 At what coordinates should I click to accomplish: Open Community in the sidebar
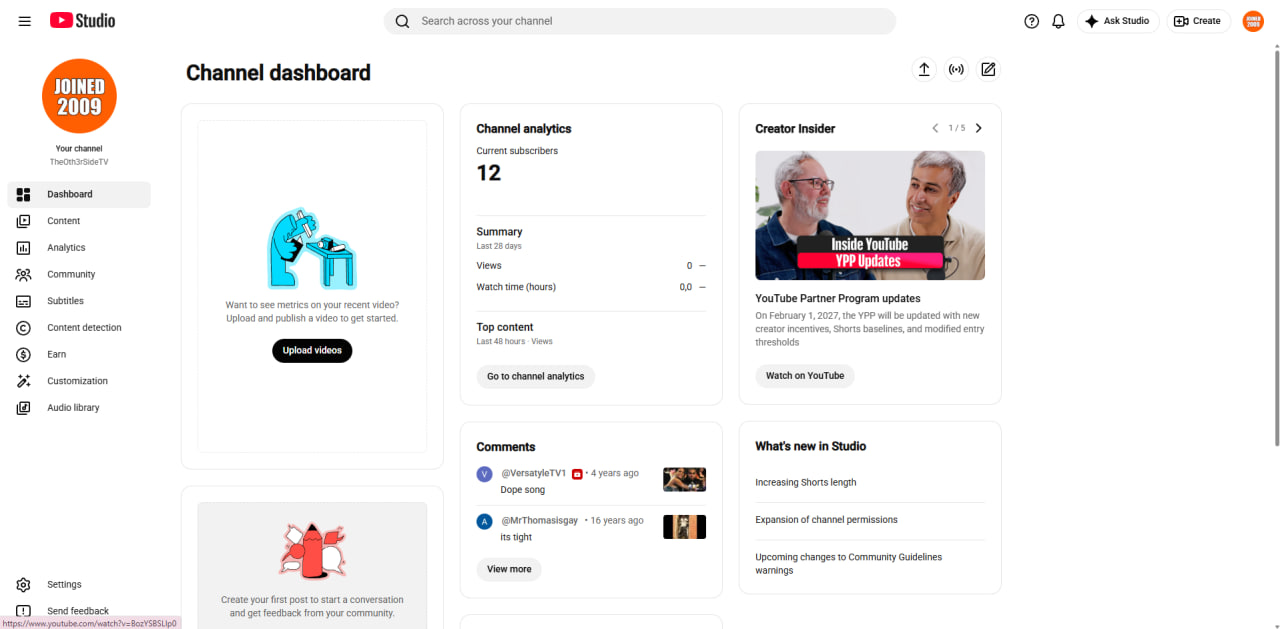click(79, 274)
